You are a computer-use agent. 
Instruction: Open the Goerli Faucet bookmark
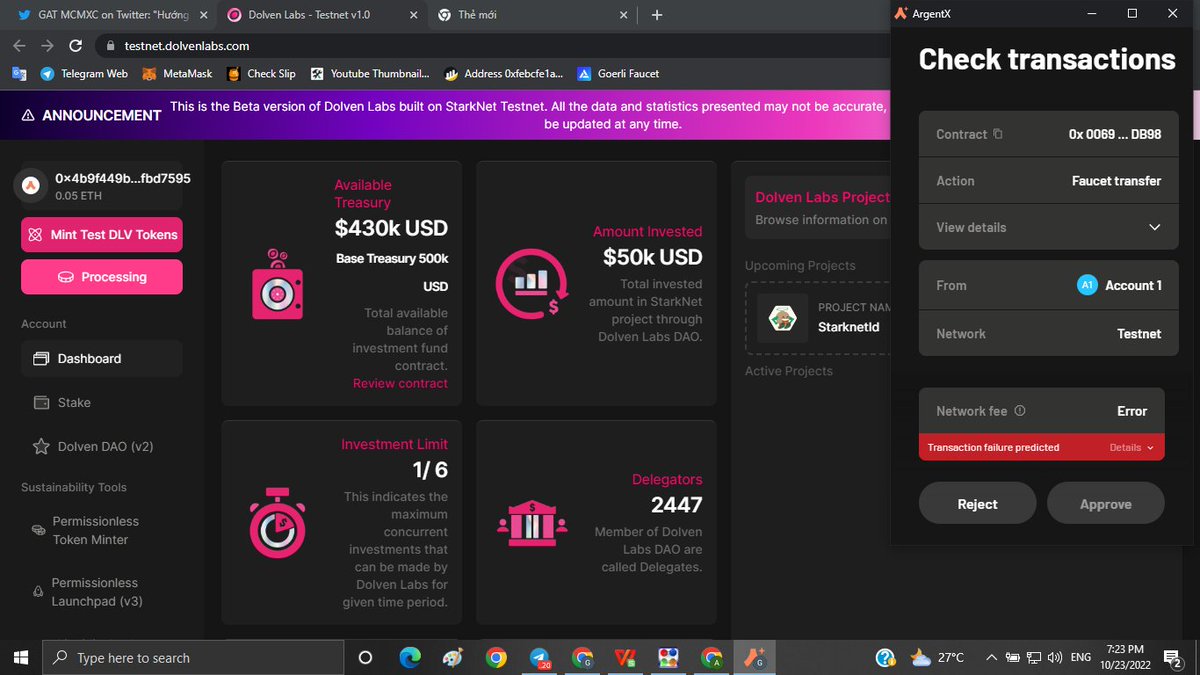(x=618, y=73)
